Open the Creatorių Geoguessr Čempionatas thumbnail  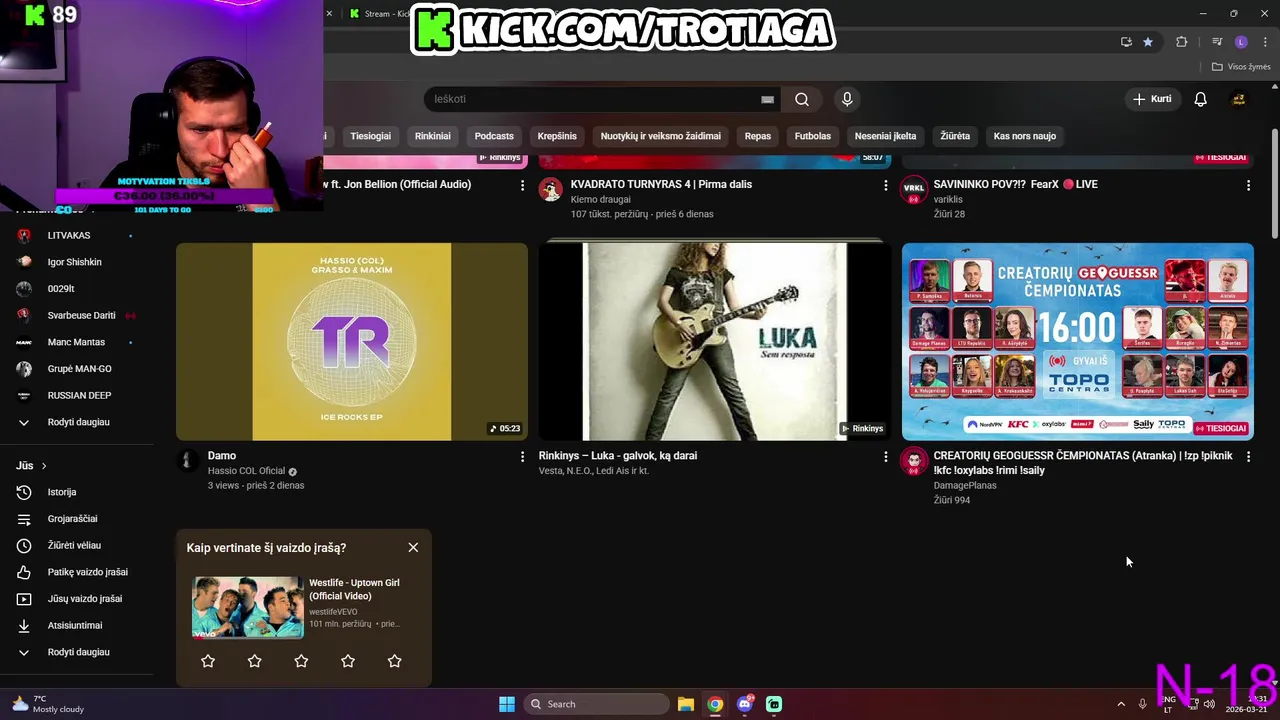[1078, 341]
